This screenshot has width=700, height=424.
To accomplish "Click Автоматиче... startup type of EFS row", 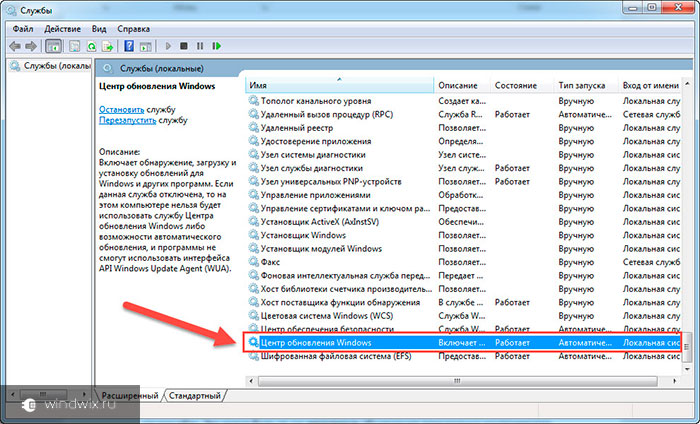I will [x=585, y=356].
